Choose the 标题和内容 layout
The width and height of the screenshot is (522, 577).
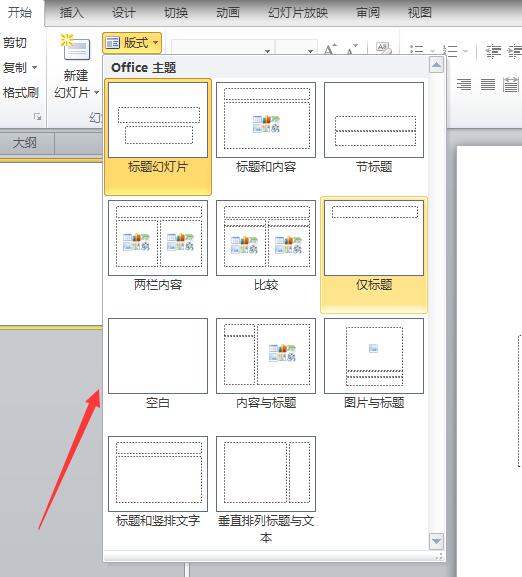click(x=266, y=128)
